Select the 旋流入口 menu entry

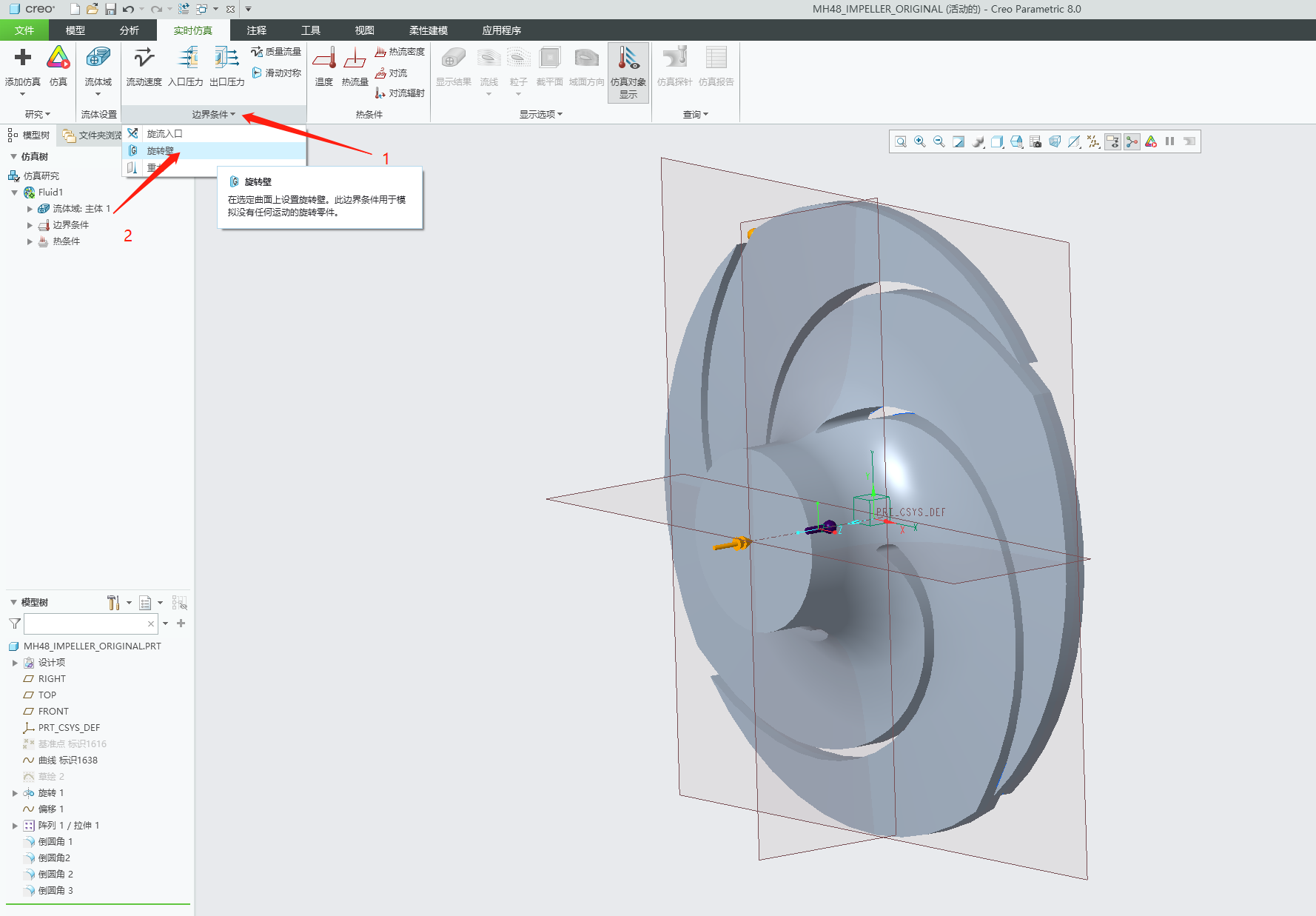[164, 134]
